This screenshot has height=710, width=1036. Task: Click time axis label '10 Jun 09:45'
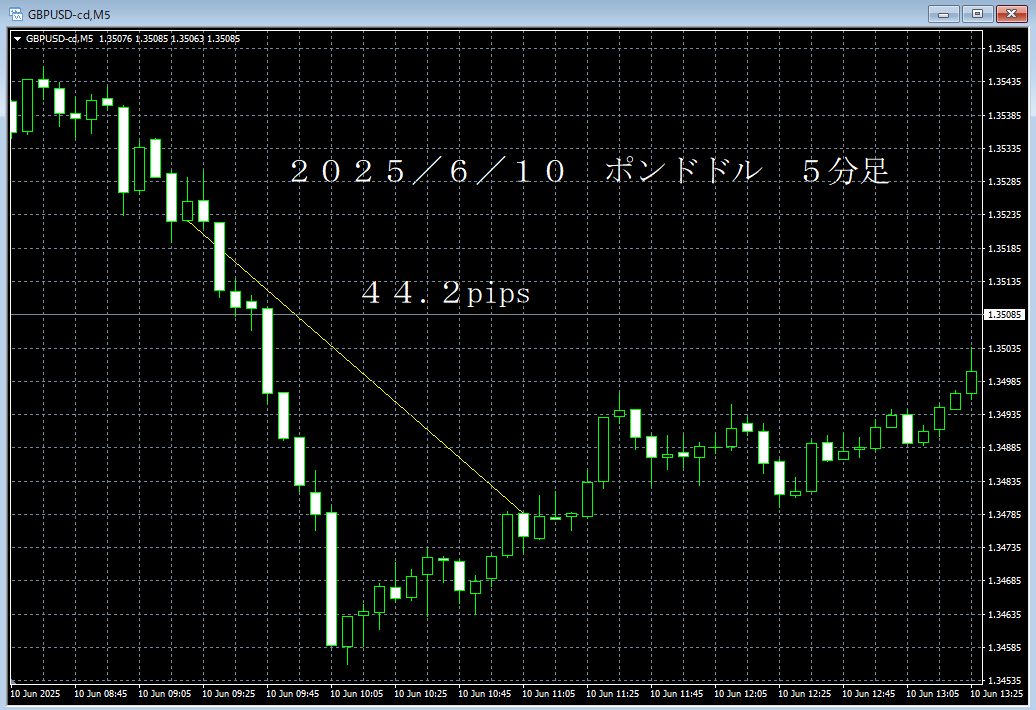point(293,694)
